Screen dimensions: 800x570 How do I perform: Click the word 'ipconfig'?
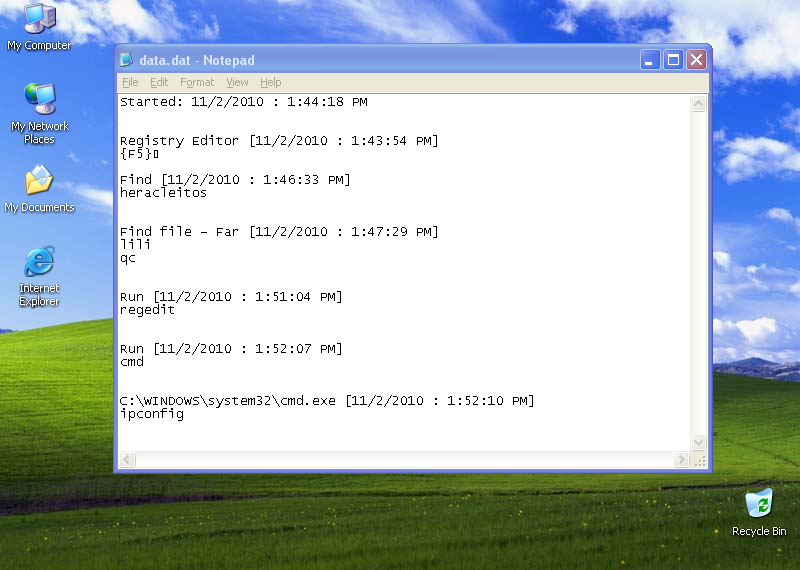point(152,414)
